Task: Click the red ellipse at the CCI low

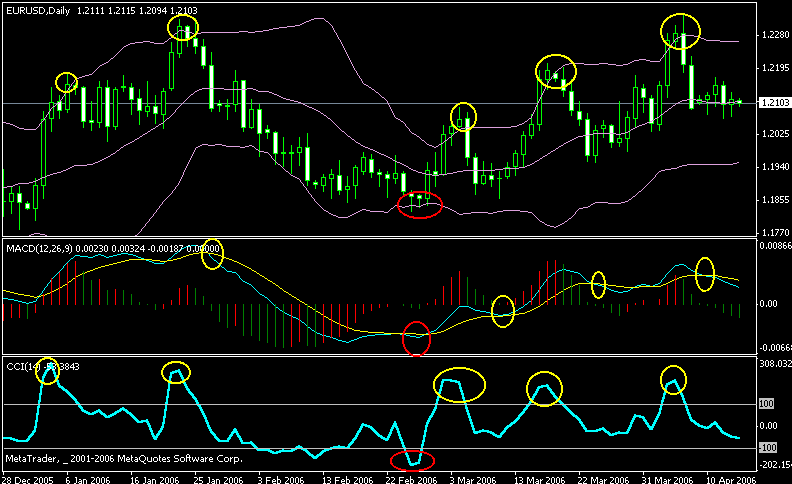Action: tap(412, 460)
